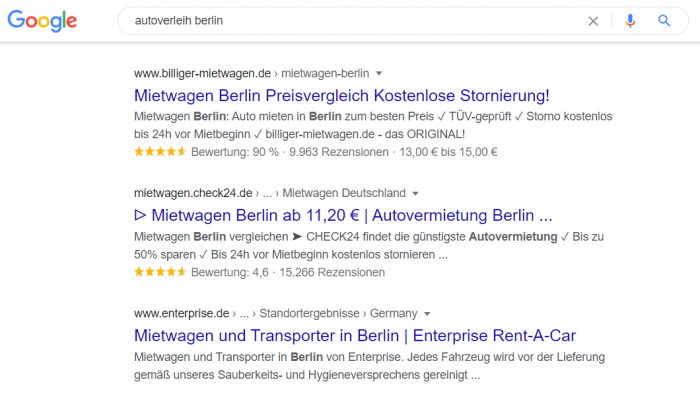This screenshot has width=700, height=398.
Task: Click the 'Mietwagen Deutschland' breadcrumb text
Action: click(344, 193)
